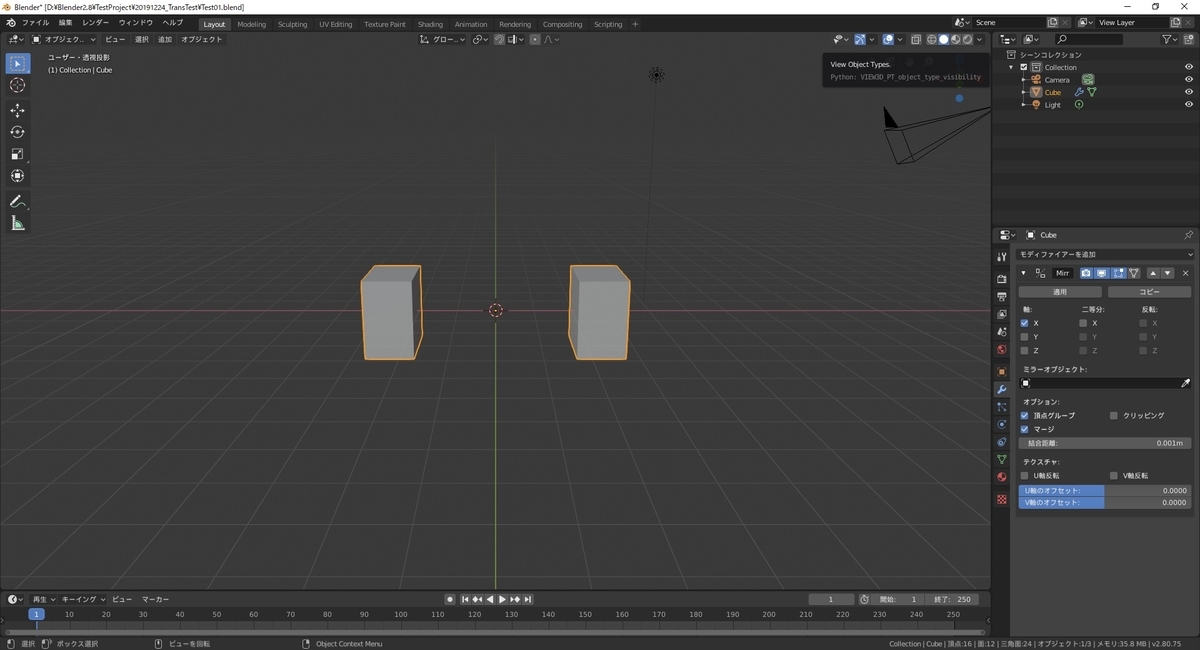1200x650 pixels.
Task: Open the Object Constraints properties tab
Action: click(1002, 442)
